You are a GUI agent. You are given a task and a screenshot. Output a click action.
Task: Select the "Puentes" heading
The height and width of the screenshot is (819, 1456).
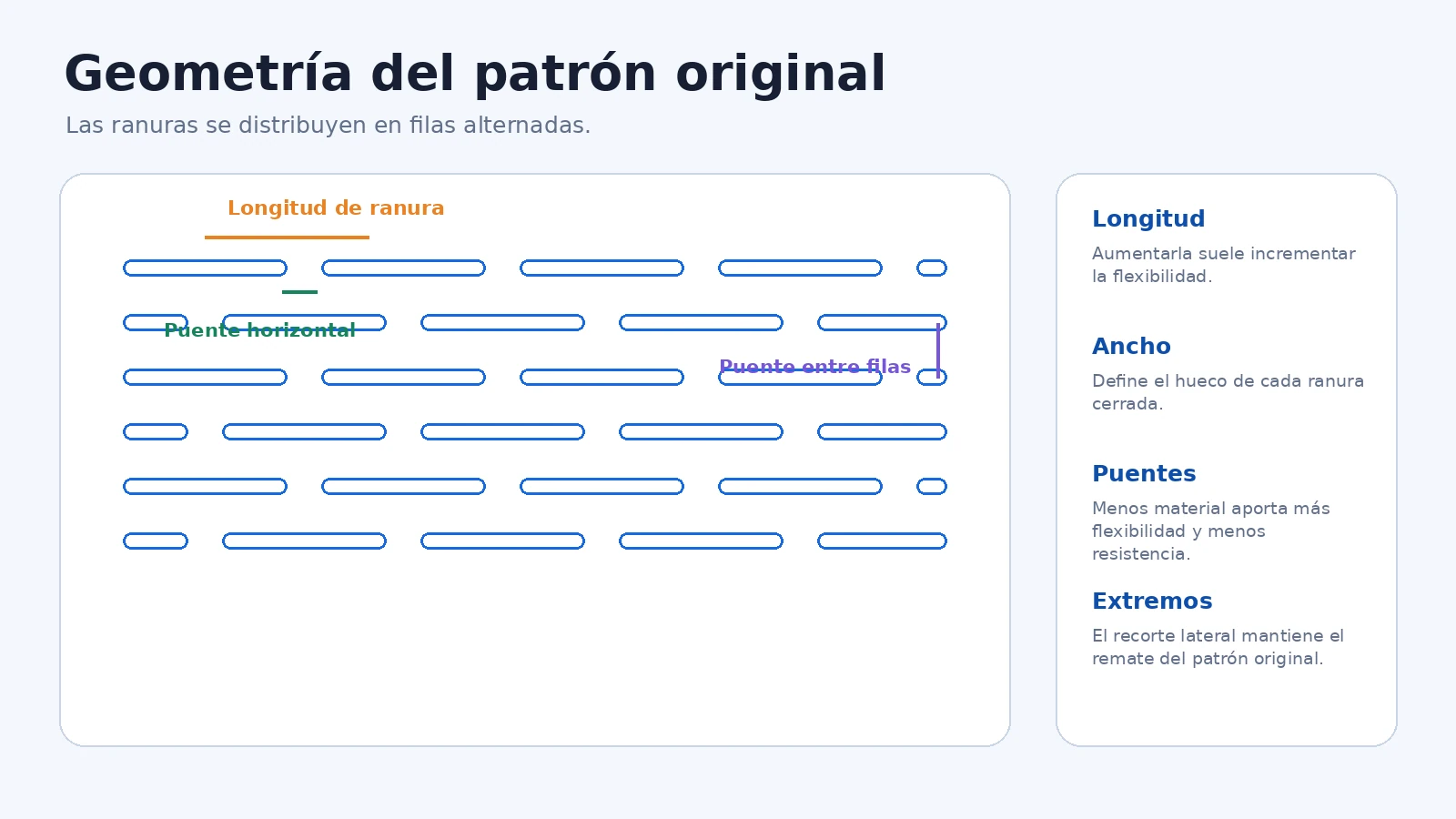point(1144,474)
